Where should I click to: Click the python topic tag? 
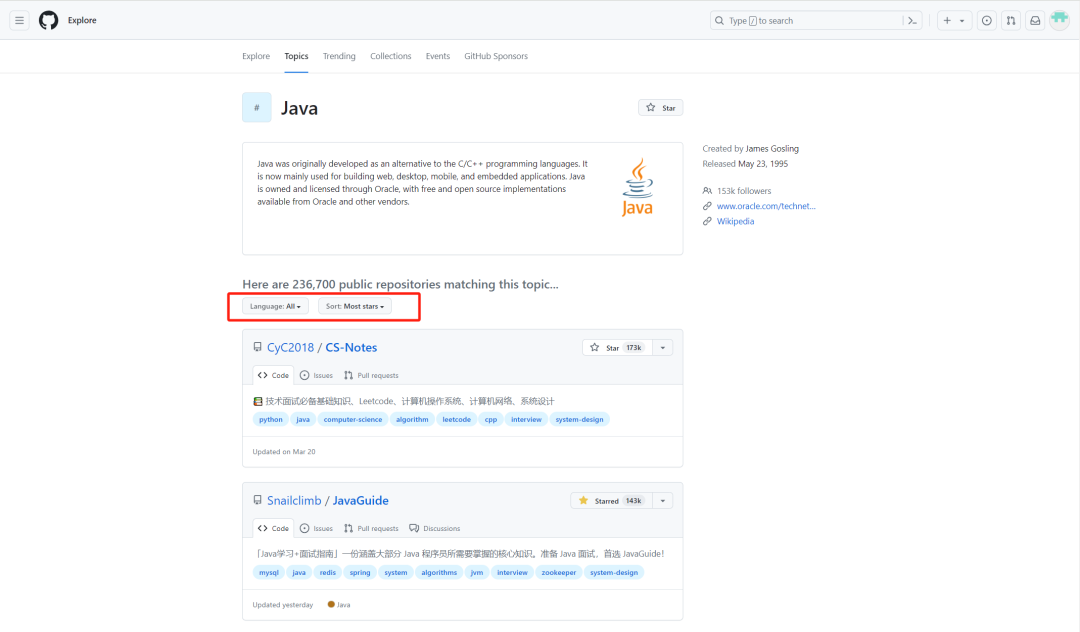[x=271, y=419]
